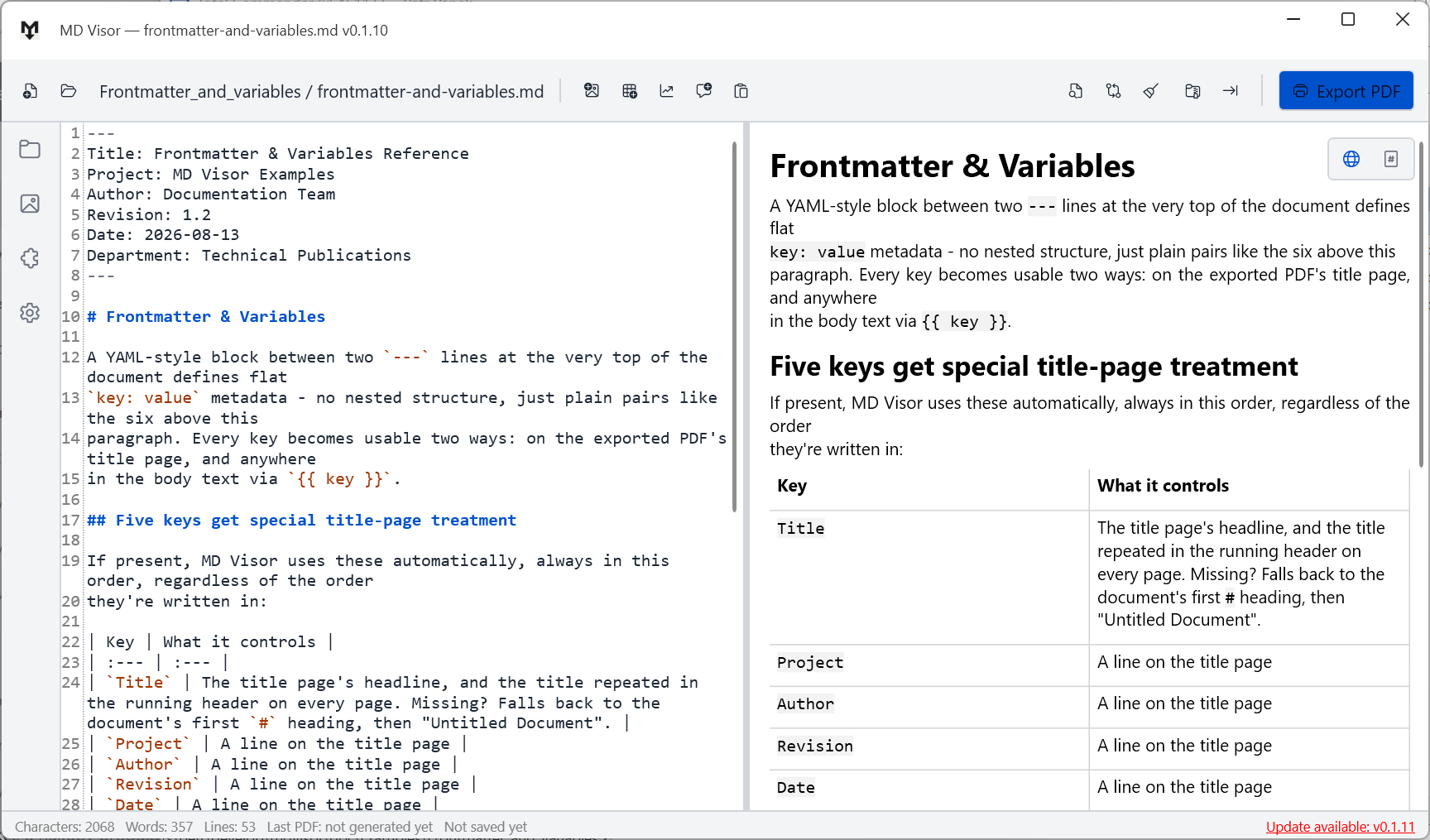Click the sync/refresh arrows icon
Viewport: 1430px width, 840px height.
(1114, 91)
